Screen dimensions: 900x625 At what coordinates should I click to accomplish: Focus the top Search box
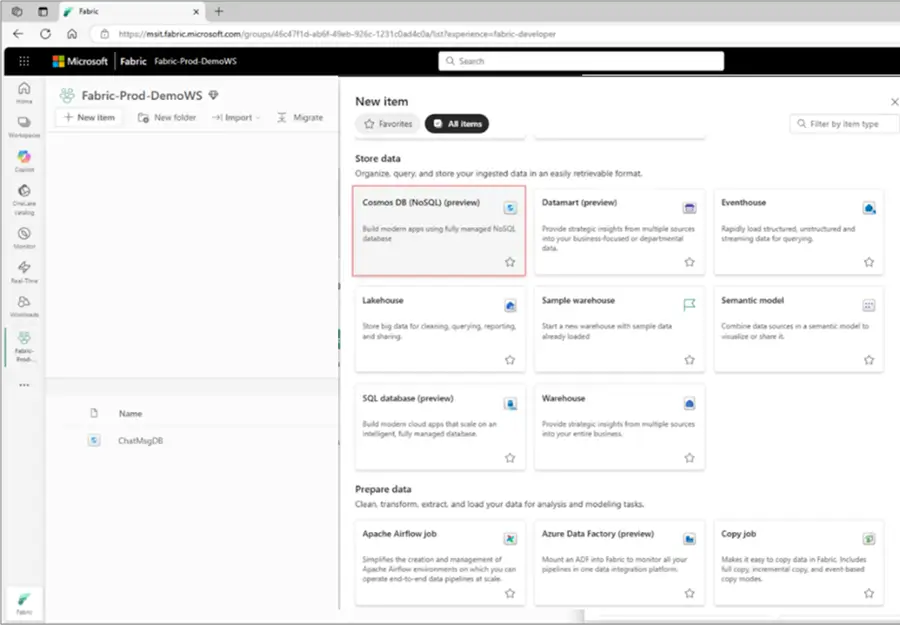click(581, 61)
